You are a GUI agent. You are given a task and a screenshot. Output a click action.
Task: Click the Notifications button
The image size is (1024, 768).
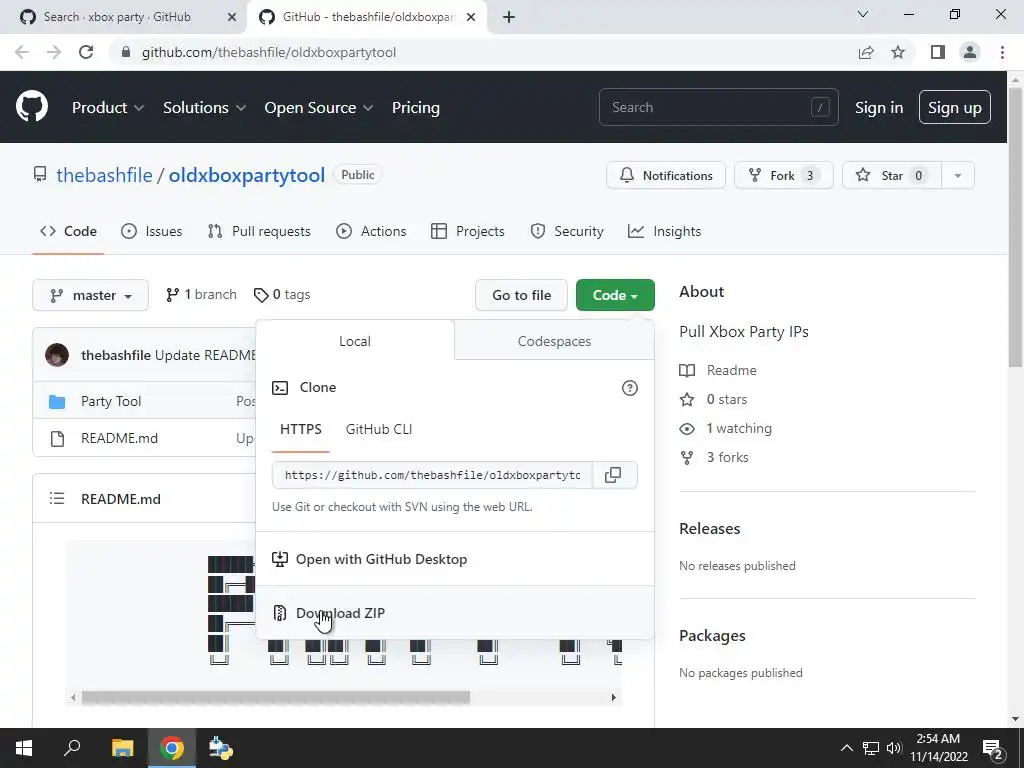click(x=665, y=175)
